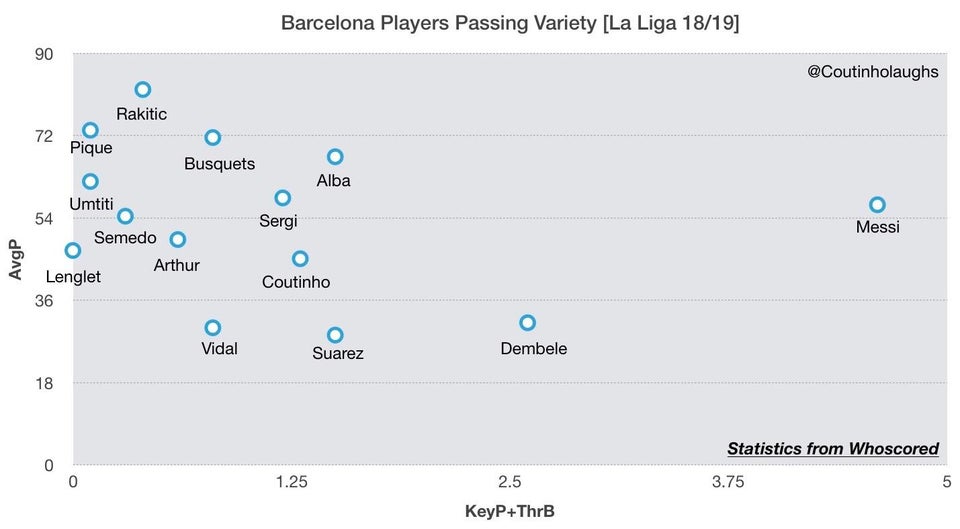The width and height of the screenshot is (960, 529).
Task: Select the Alba scatter circle
Action: point(335,157)
